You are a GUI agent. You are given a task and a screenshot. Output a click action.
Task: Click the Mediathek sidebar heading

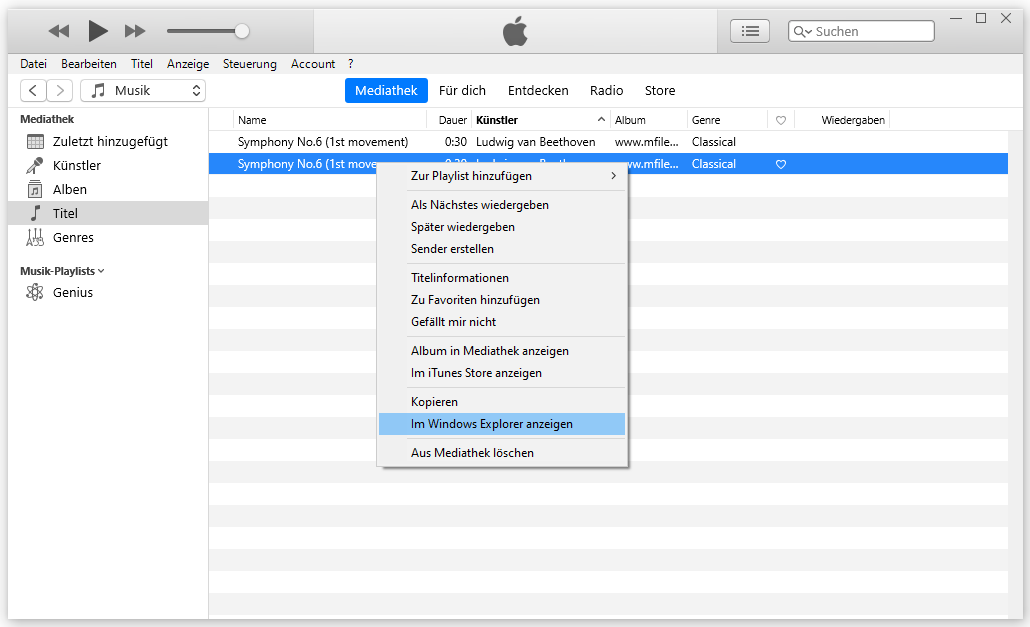[47, 119]
